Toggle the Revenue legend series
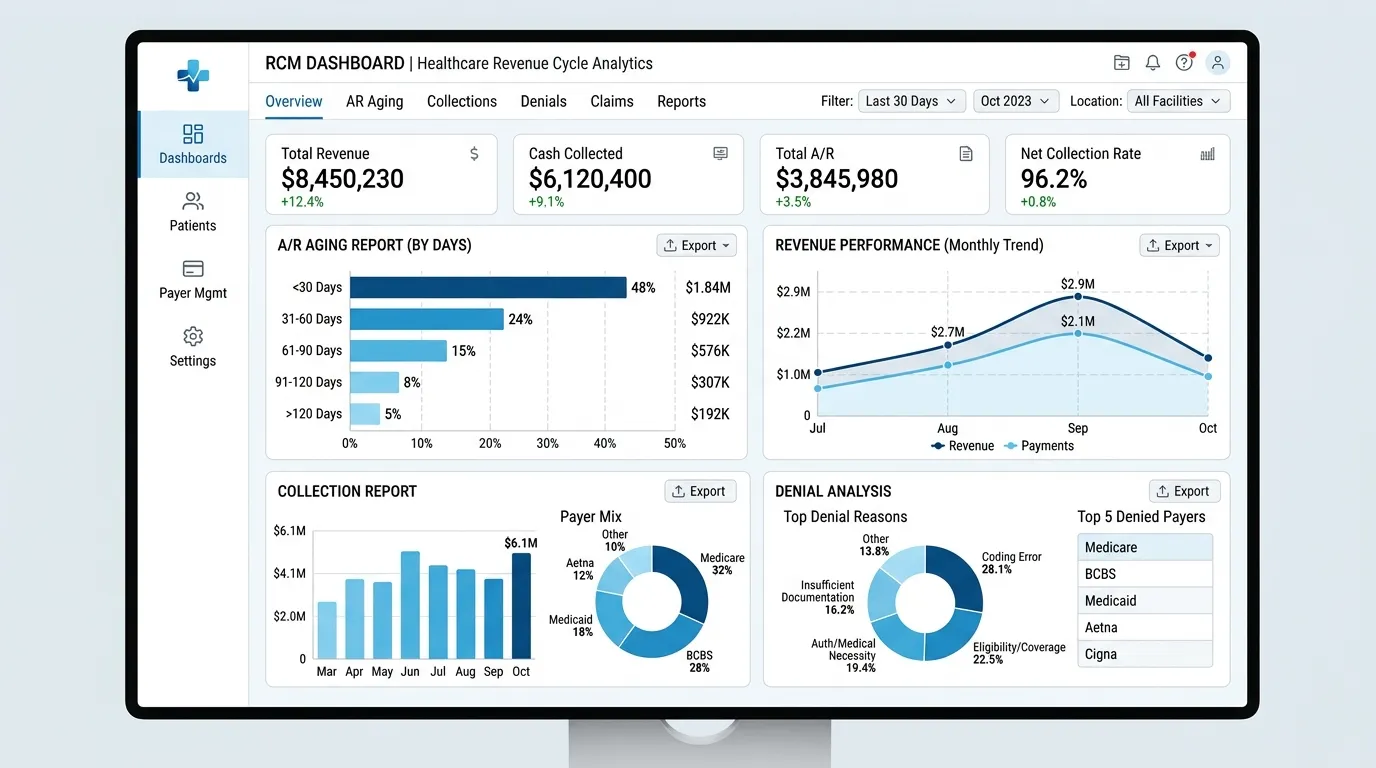1376x768 pixels. (x=962, y=446)
